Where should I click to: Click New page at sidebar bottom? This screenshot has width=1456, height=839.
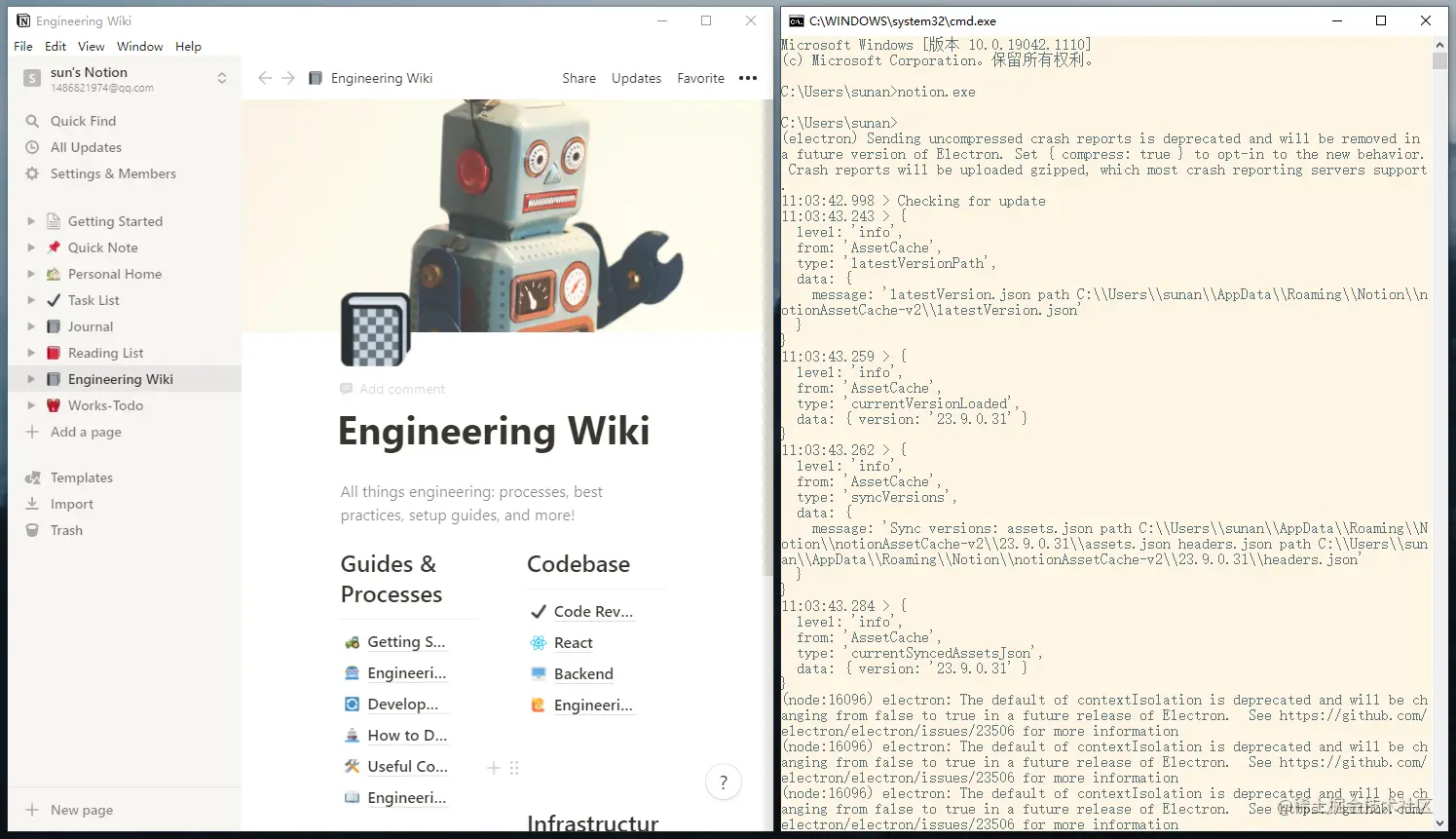click(125, 810)
